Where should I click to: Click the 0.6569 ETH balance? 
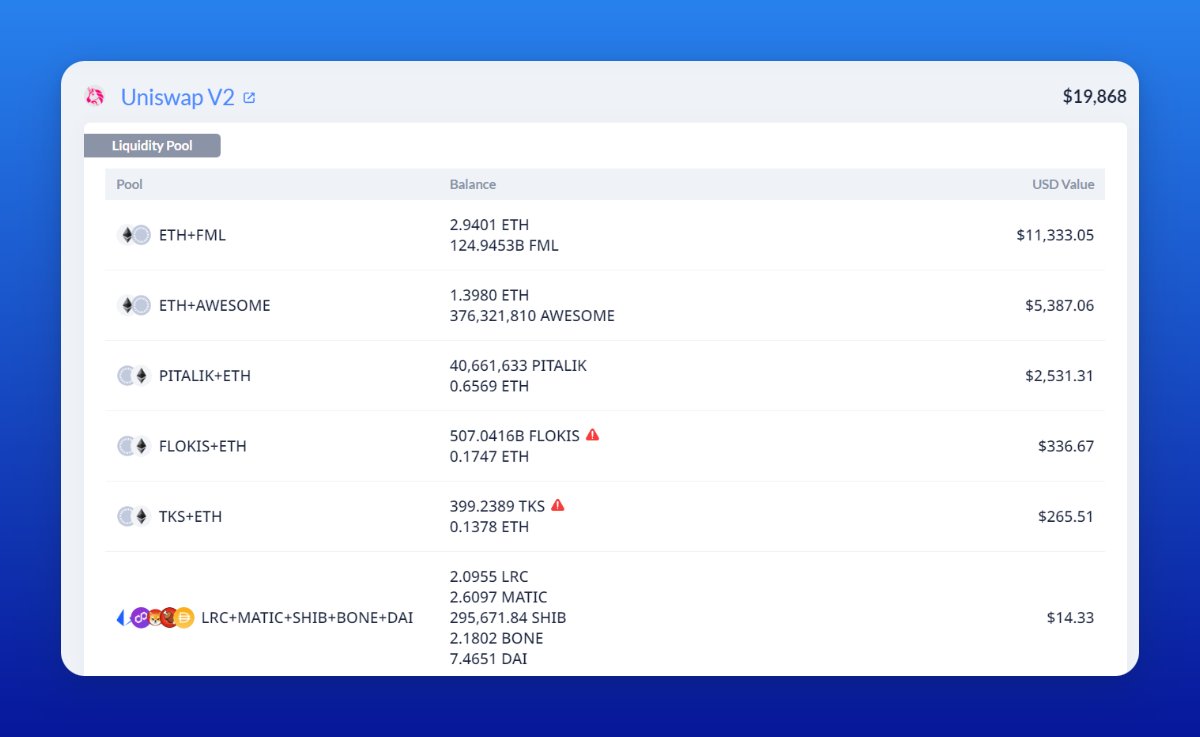pyautogui.click(x=489, y=386)
